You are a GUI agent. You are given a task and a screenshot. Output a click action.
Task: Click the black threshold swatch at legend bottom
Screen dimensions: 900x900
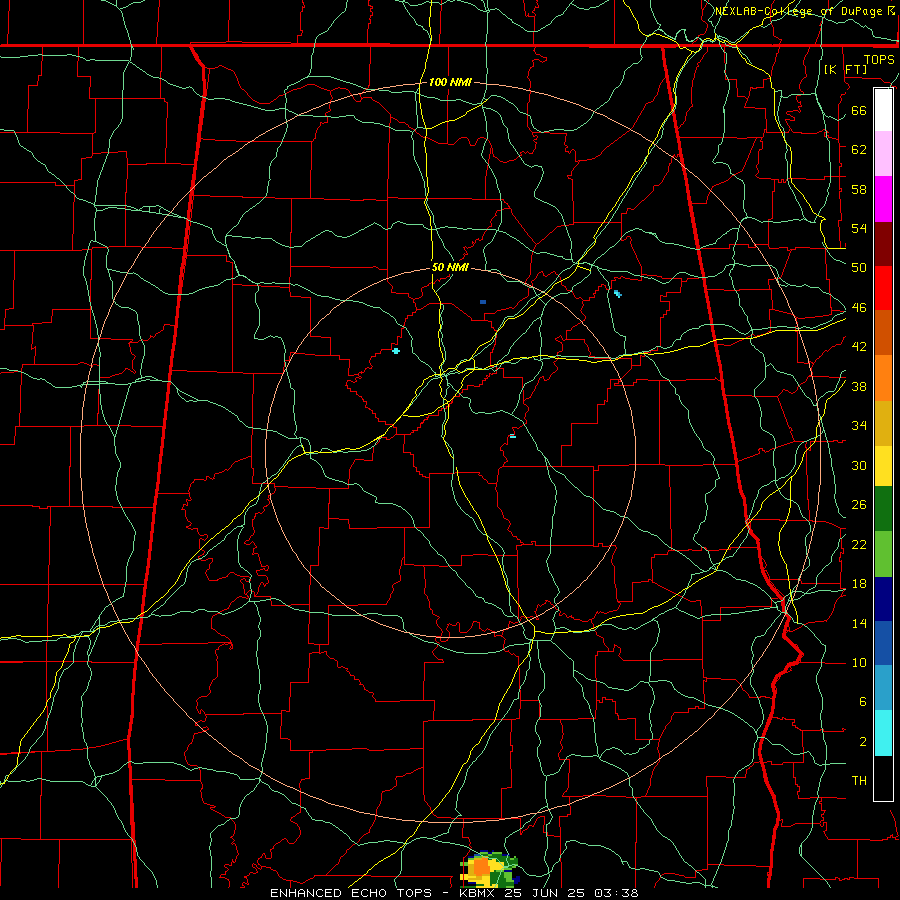coord(883,778)
